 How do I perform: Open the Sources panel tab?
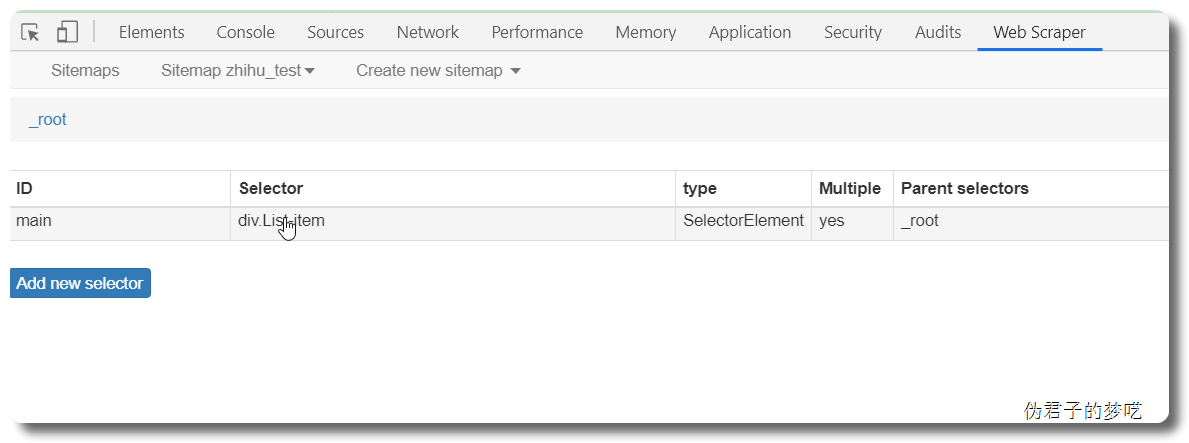point(335,32)
